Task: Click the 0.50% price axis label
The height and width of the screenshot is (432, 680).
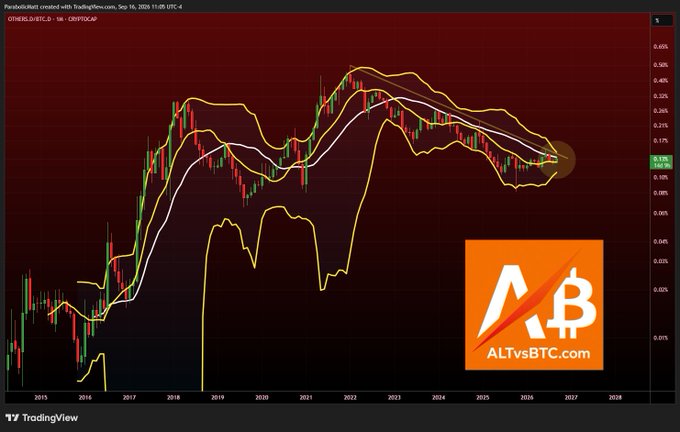Action: point(661,65)
